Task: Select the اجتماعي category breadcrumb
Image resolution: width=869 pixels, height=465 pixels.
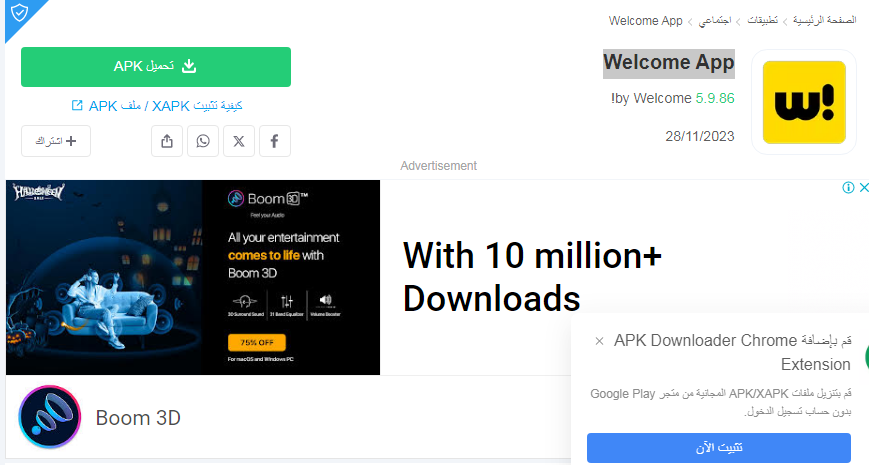Action: point(715,20)
